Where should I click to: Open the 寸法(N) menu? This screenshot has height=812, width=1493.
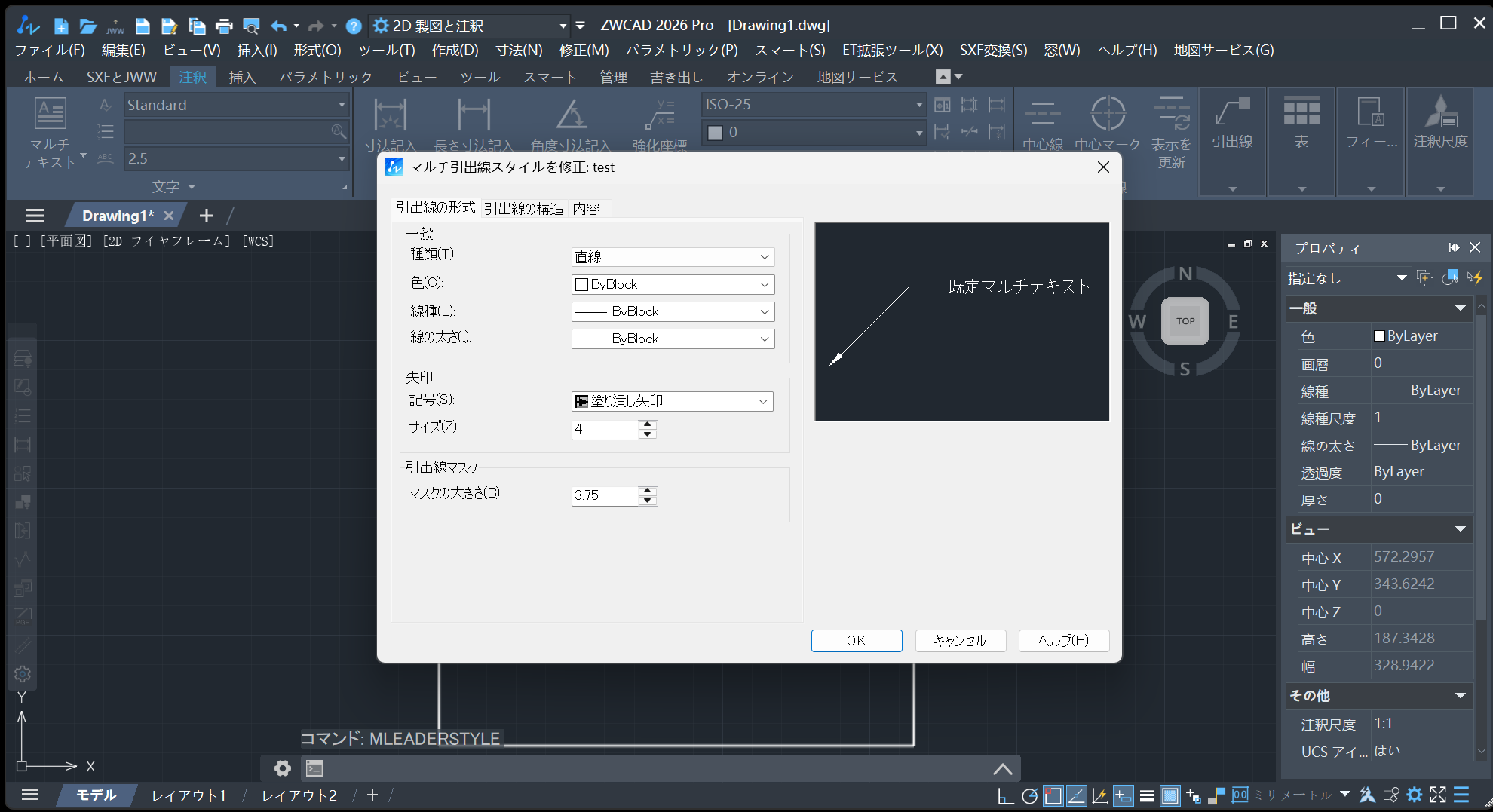(519, 50)
